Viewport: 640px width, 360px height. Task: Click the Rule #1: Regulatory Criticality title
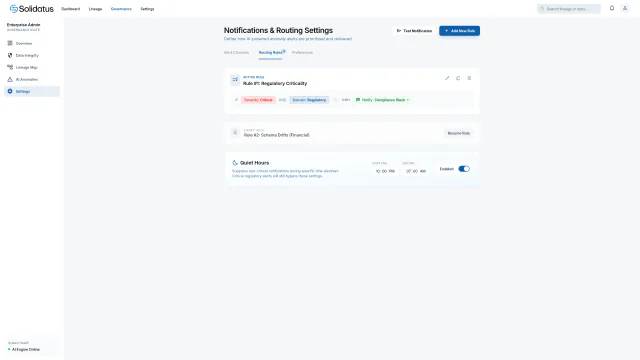coord(275,83)
